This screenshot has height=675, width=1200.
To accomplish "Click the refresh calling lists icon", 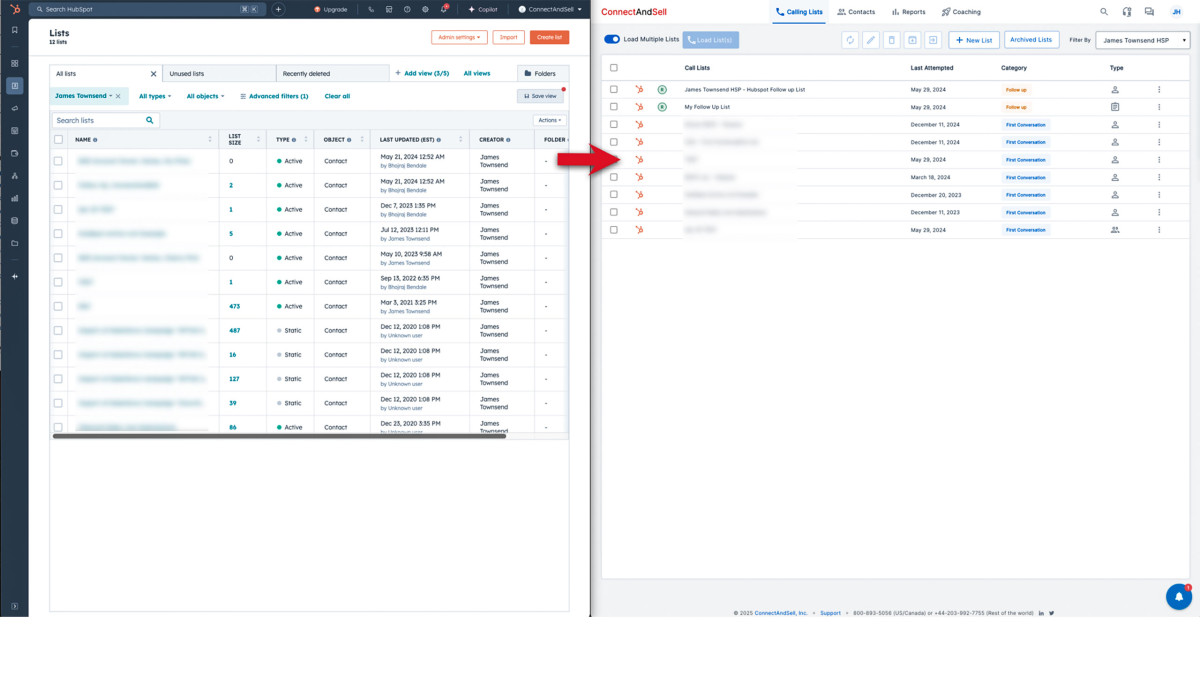I will 850,40.
